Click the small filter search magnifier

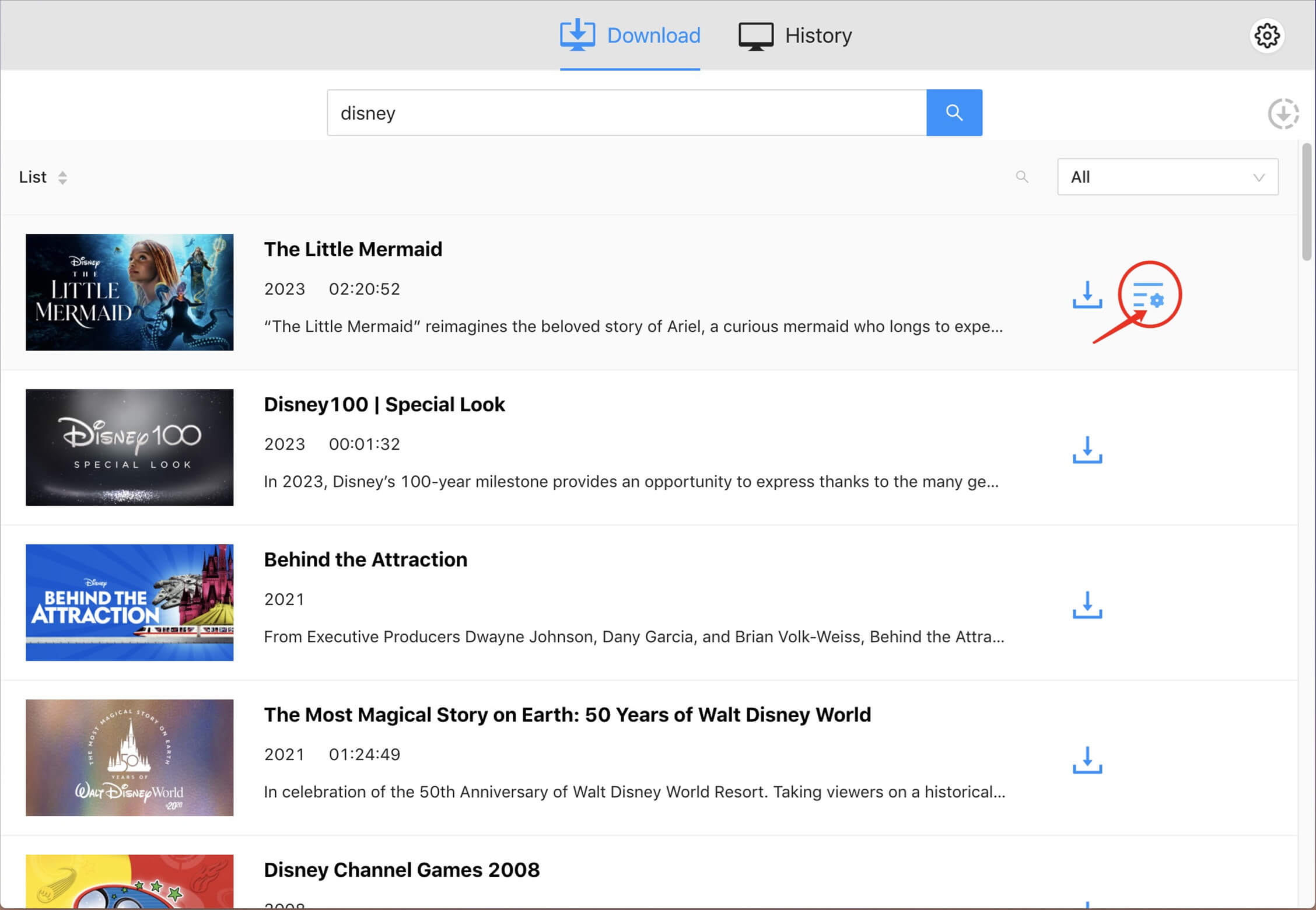[1022, 177]
